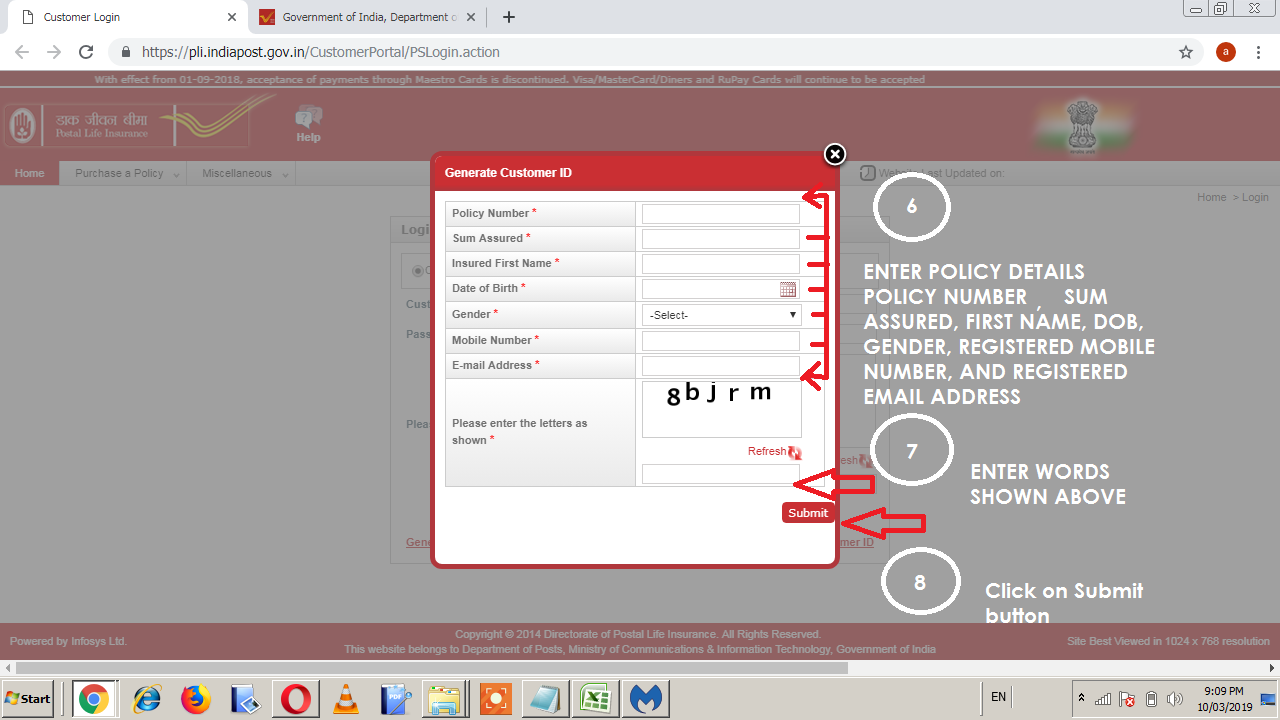Click the Refresh text link below the captcha

tap(764, 451)
